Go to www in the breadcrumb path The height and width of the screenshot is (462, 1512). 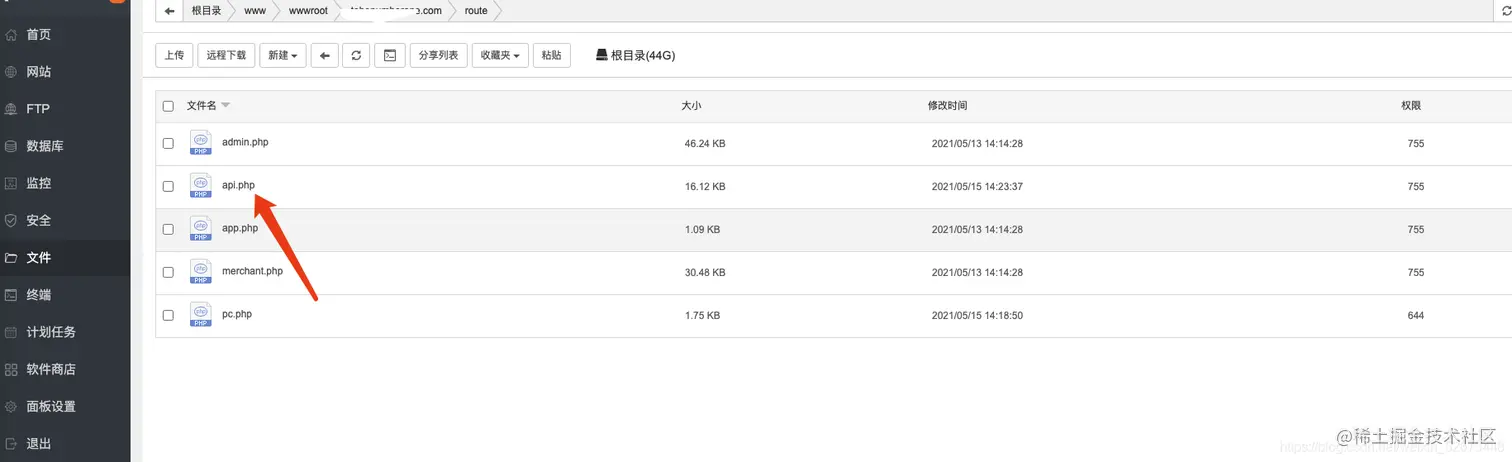pos(254,11)
